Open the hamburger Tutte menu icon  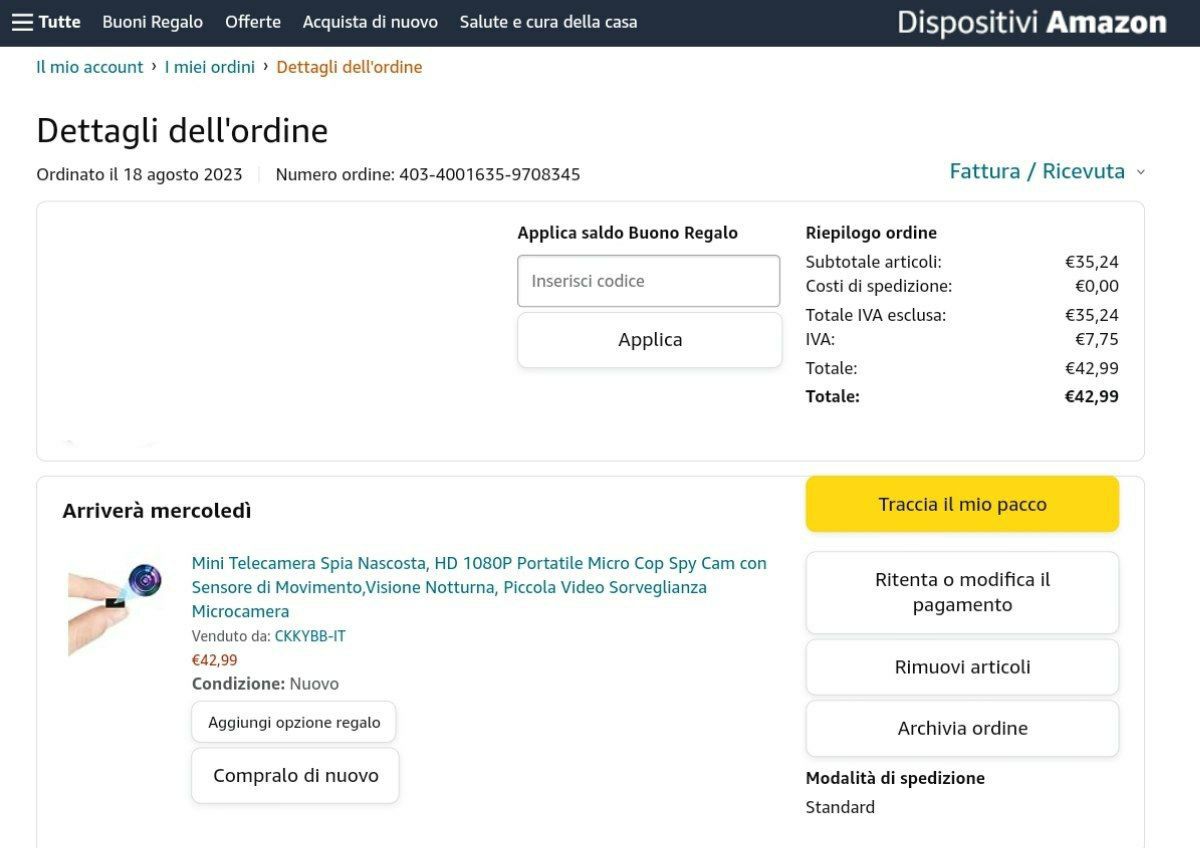tap(22, 22)
